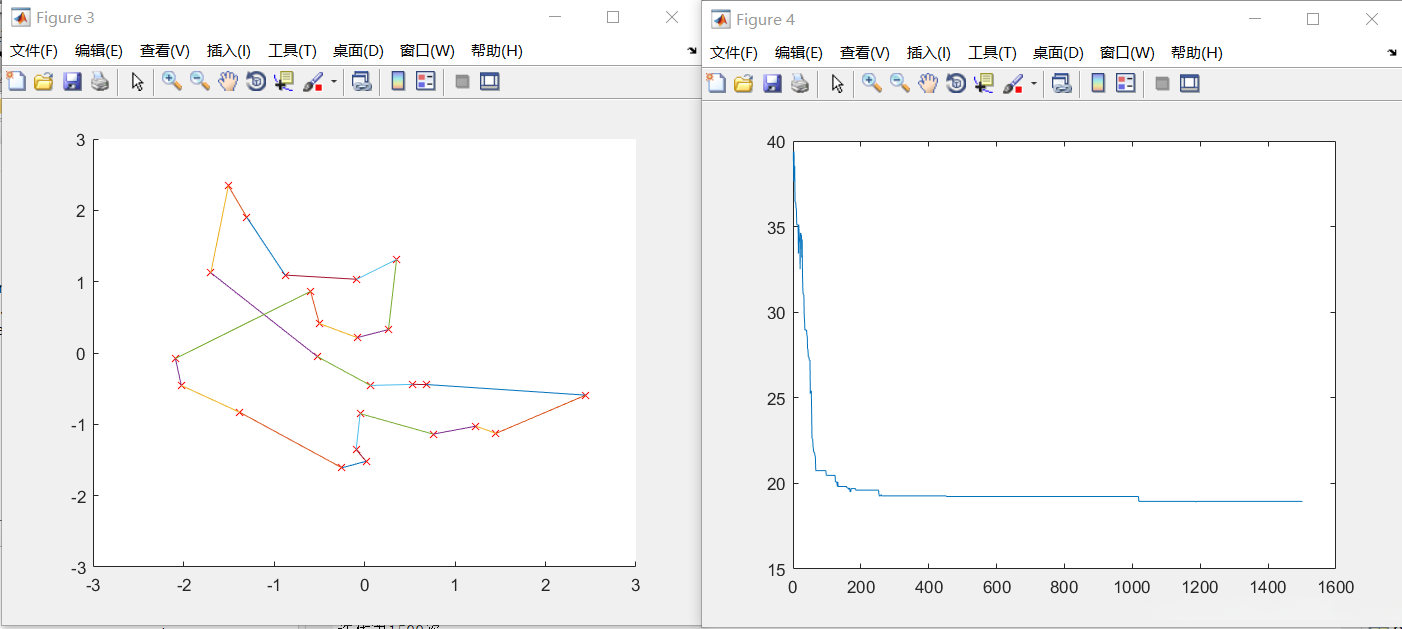Save Figure 3 using the floppy disk icon
The width and height of the screenshot is (1402, 629).
(72, 82)
